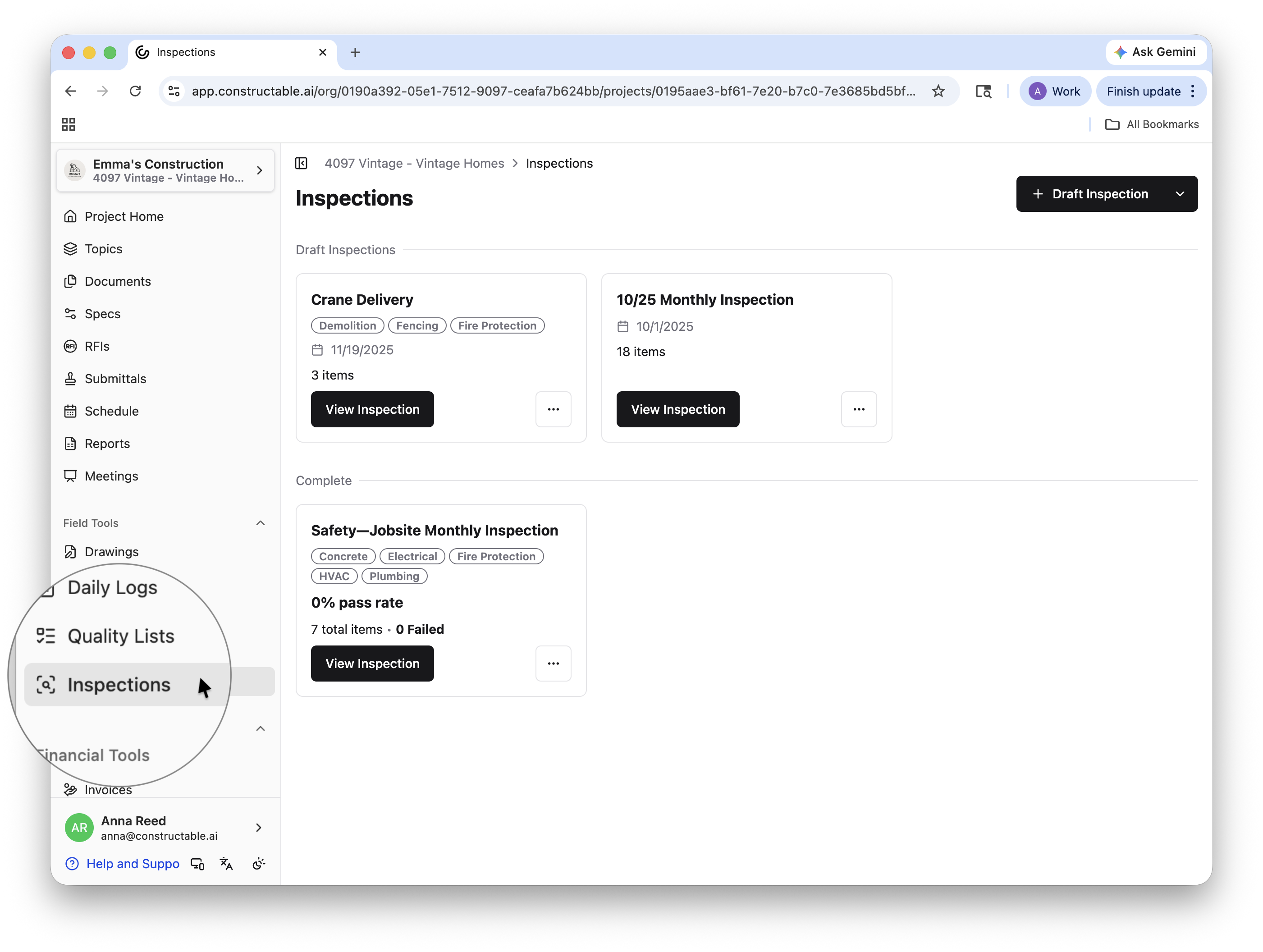Image resolution: width=1263 pixels, height=952 pixels.
Task: View site information icon in address bar
Action: point(174,92)
